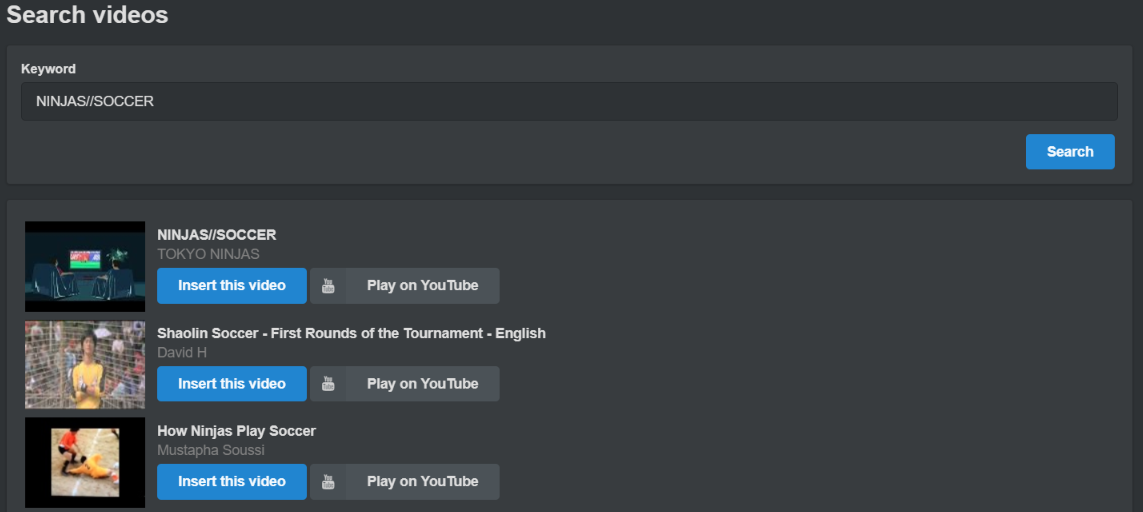Select the Shaolin Soccer First Rounds title
1143x512 pixels.
(x=351, y=333)
